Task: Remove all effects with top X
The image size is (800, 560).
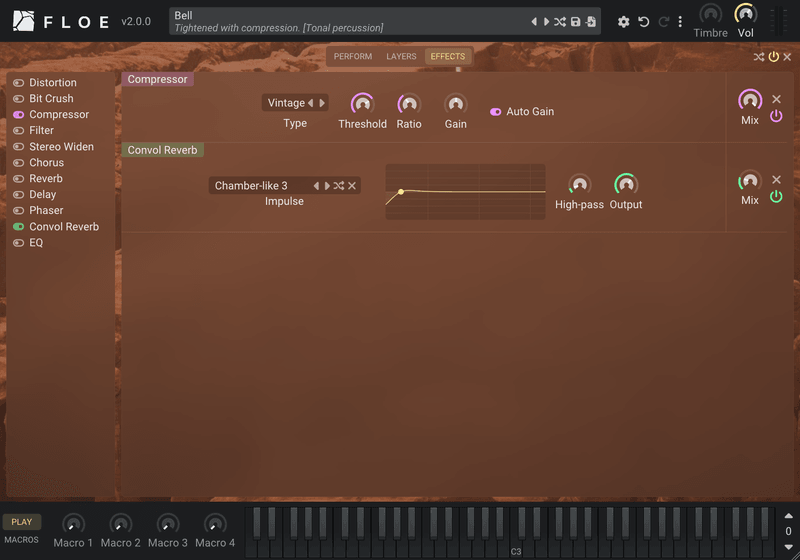Action: (x=787, y=57)
